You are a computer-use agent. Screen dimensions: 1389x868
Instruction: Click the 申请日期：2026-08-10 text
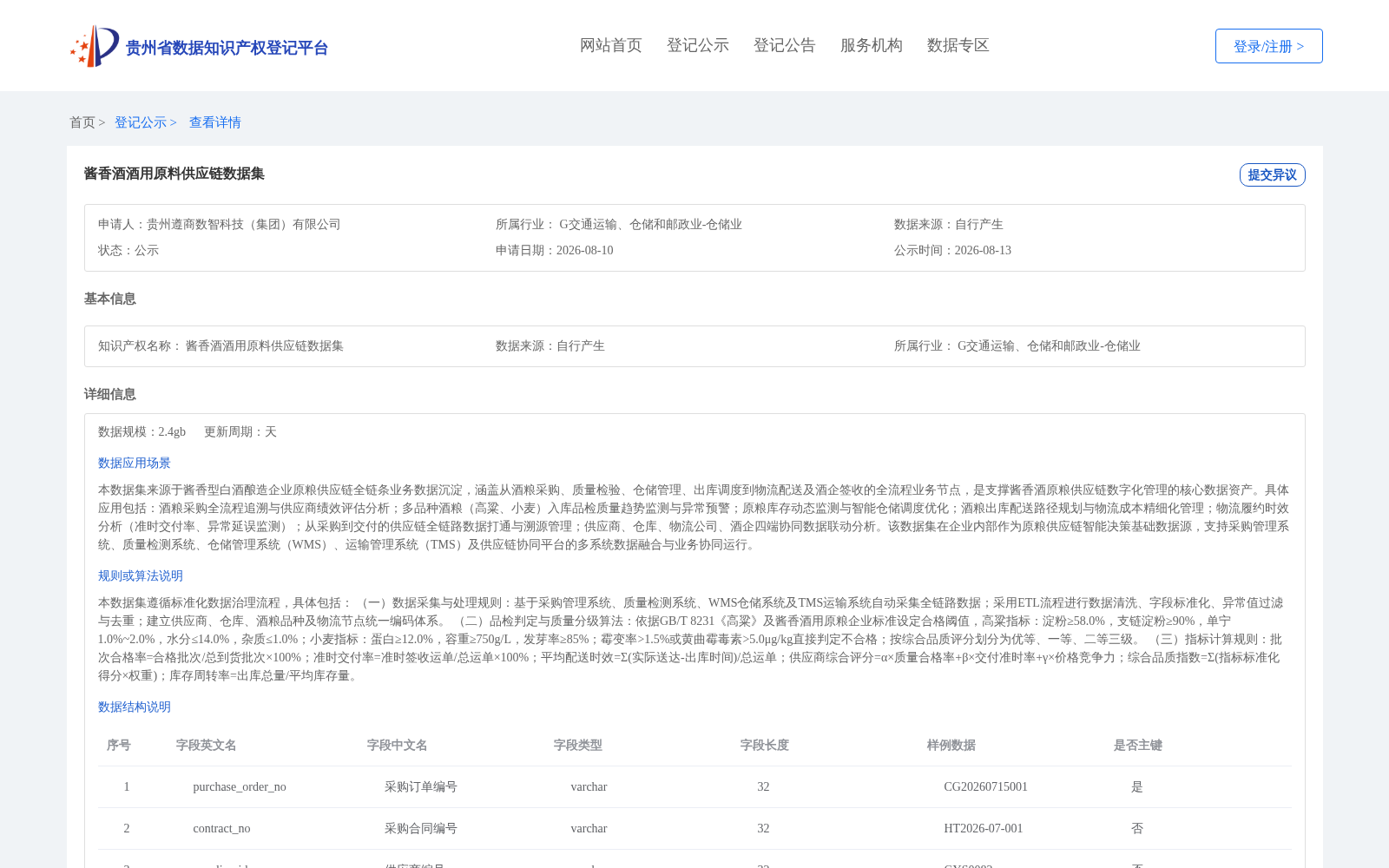[555, 250]
